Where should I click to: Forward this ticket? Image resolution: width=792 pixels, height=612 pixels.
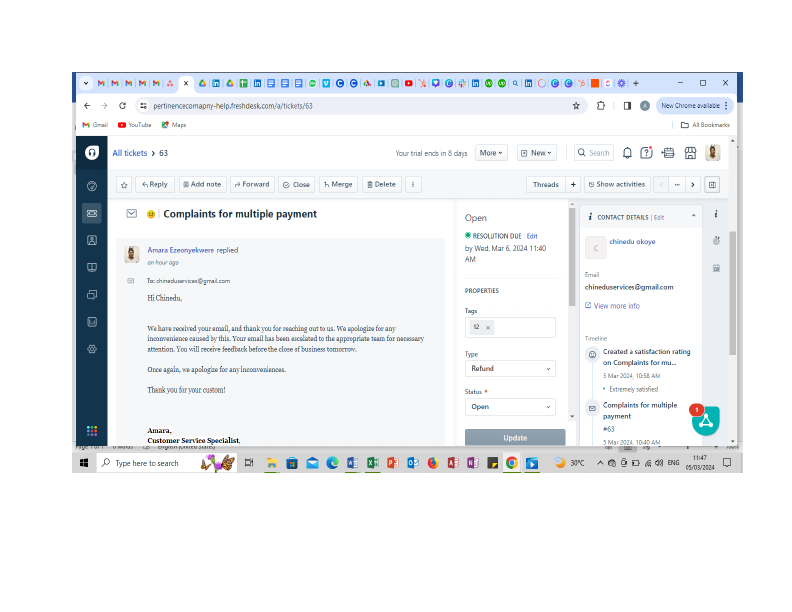(253, 185)
